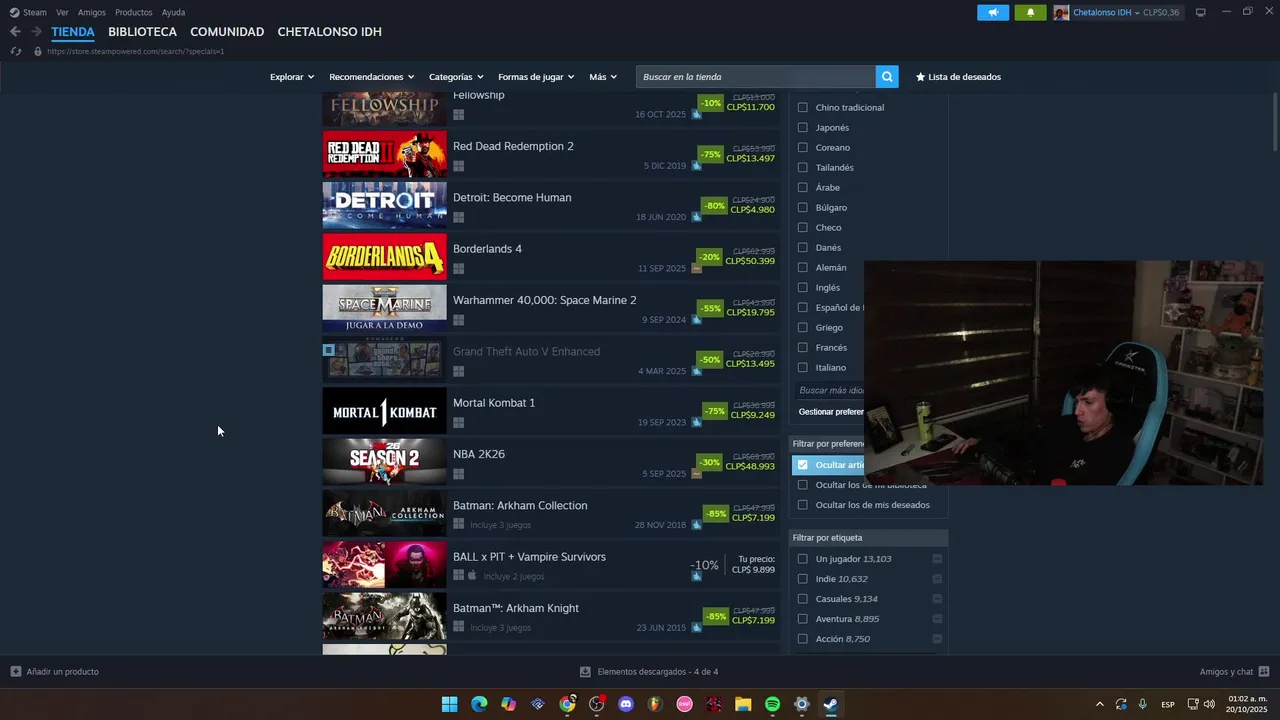
Task: Check the Casuales tag filter
Action: (802, 599)
